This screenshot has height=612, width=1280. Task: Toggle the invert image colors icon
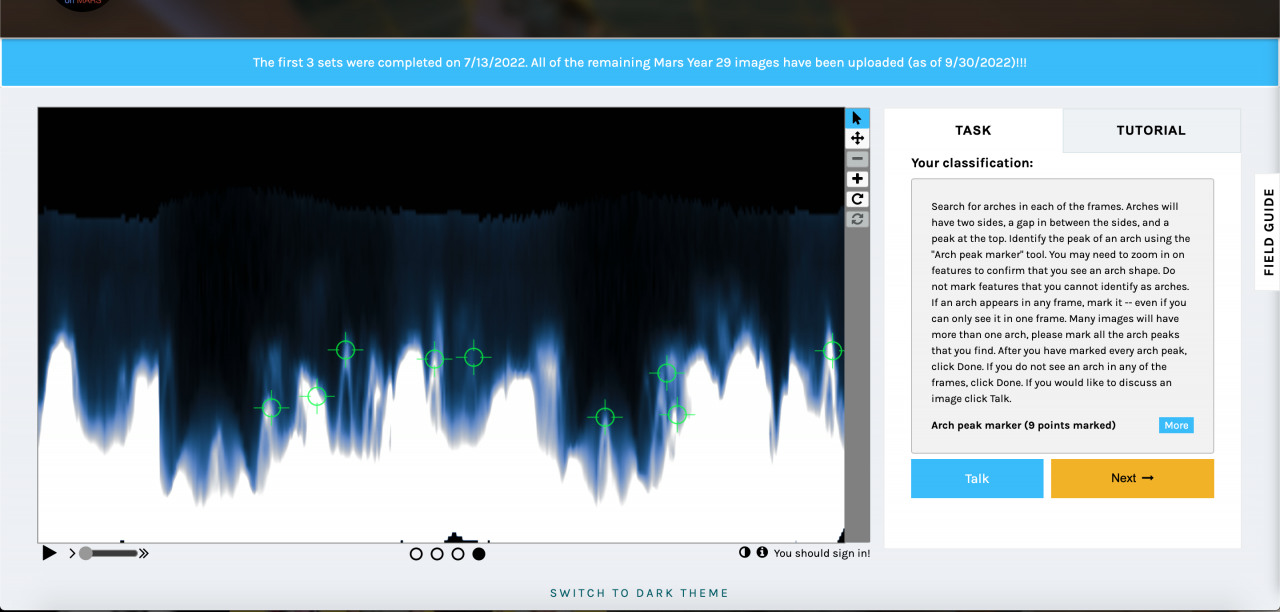coord(744,552)
